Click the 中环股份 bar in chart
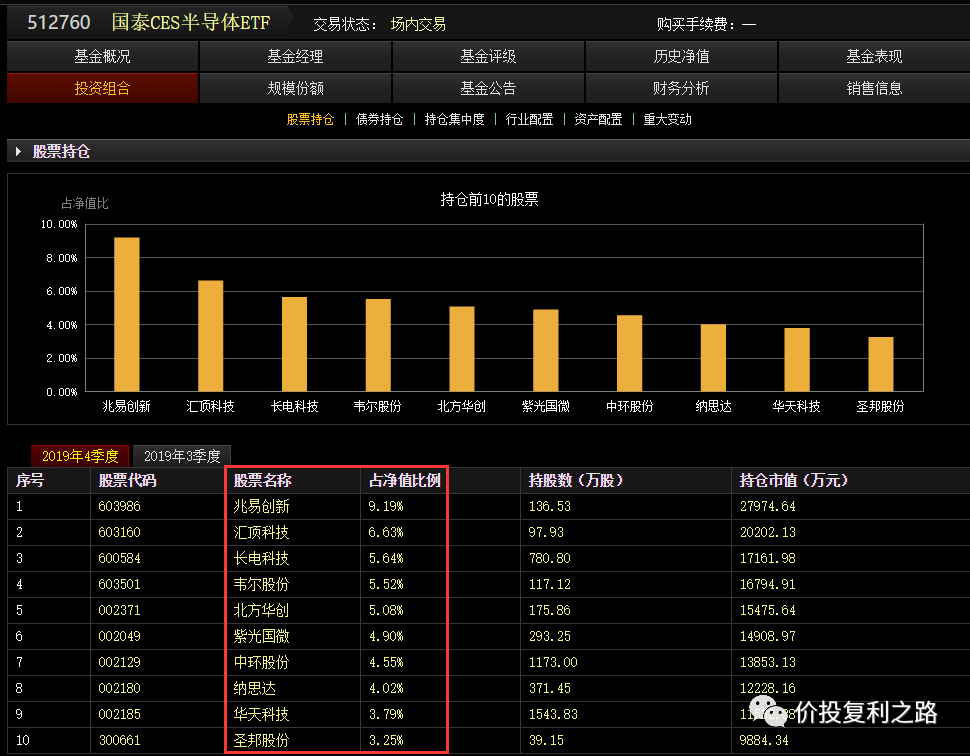The width and height of the screenshot is (970, 756). point(629,353)
